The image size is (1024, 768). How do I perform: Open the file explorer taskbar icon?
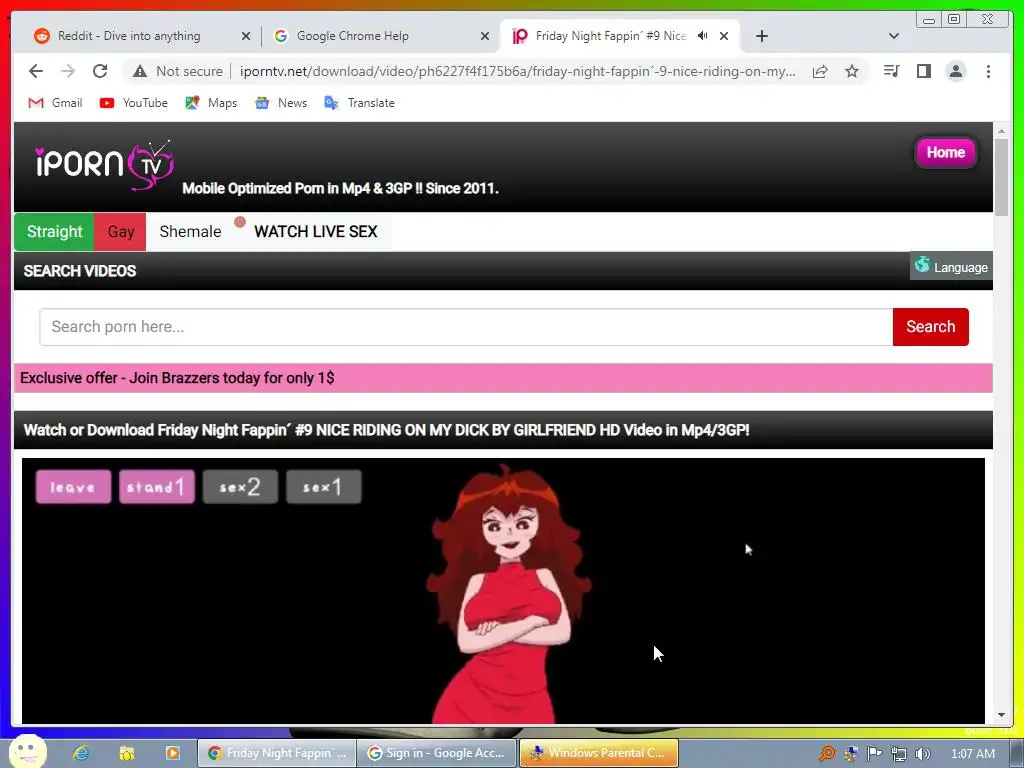[127, 753]
